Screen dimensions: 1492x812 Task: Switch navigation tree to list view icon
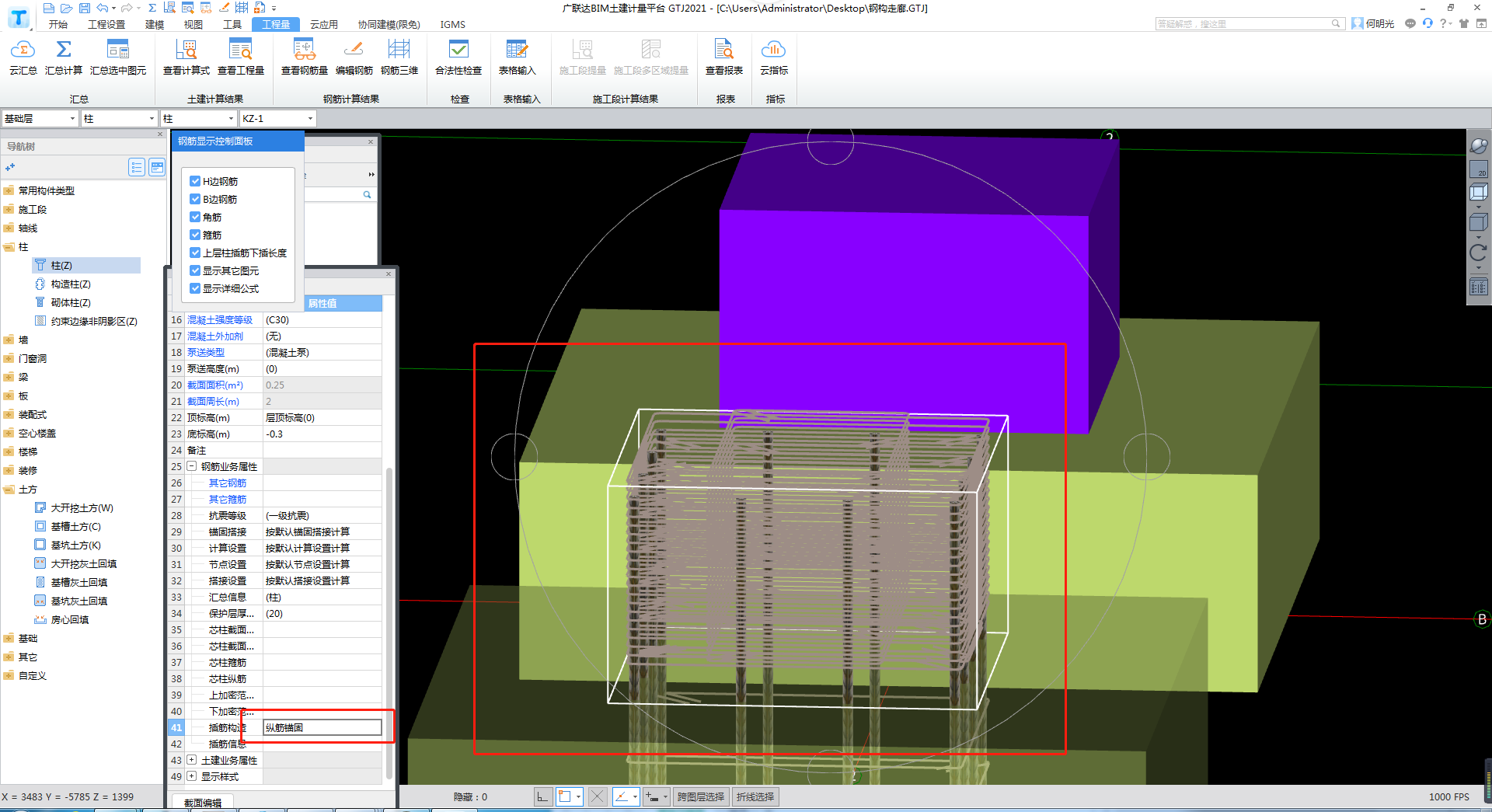[x=137, y=167]
